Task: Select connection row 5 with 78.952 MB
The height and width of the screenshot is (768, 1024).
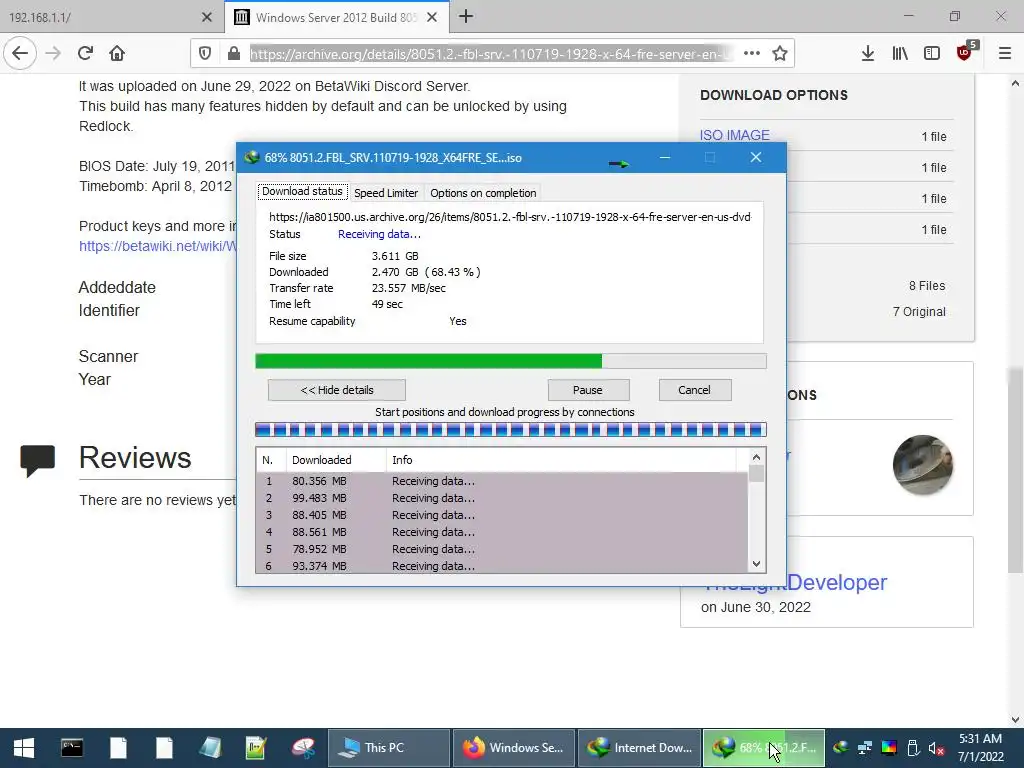Action: 502,549
